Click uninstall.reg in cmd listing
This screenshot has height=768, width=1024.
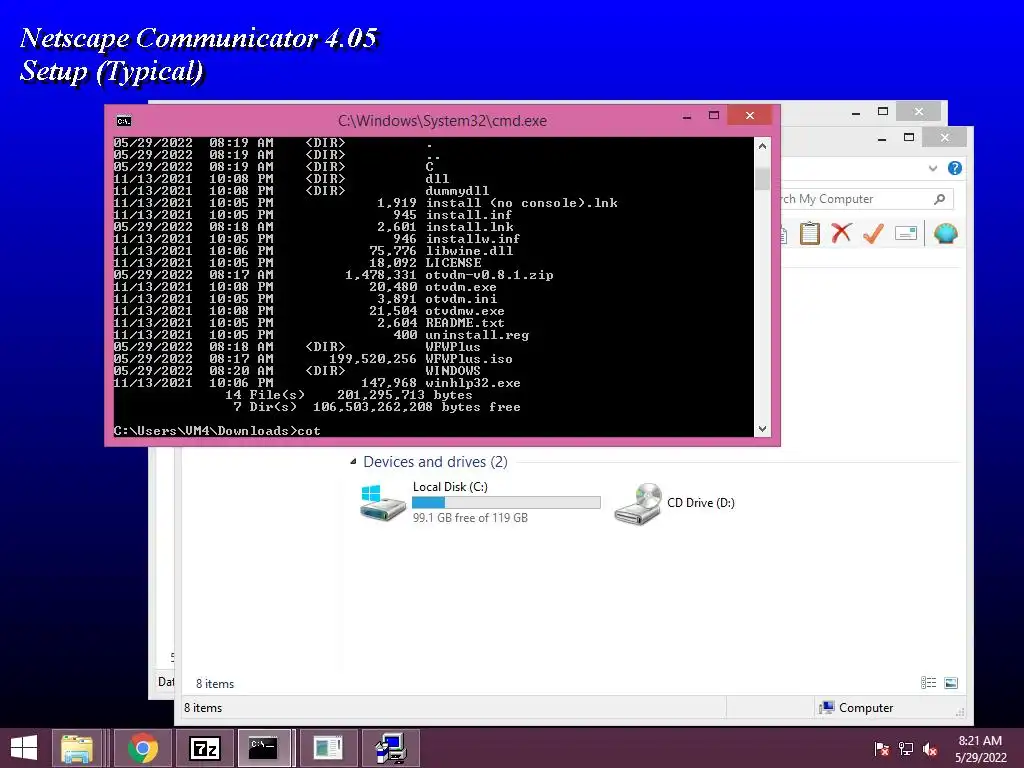point(477,335)
